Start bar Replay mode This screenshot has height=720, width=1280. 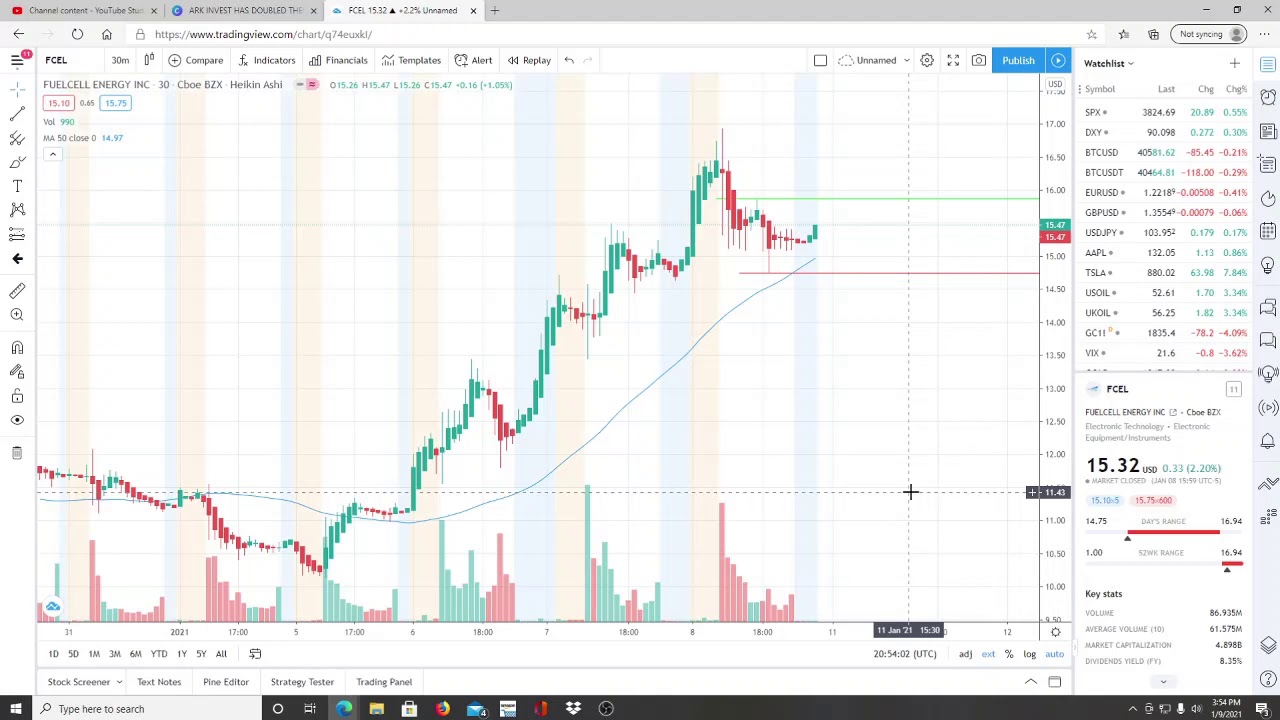click(529, 60)
